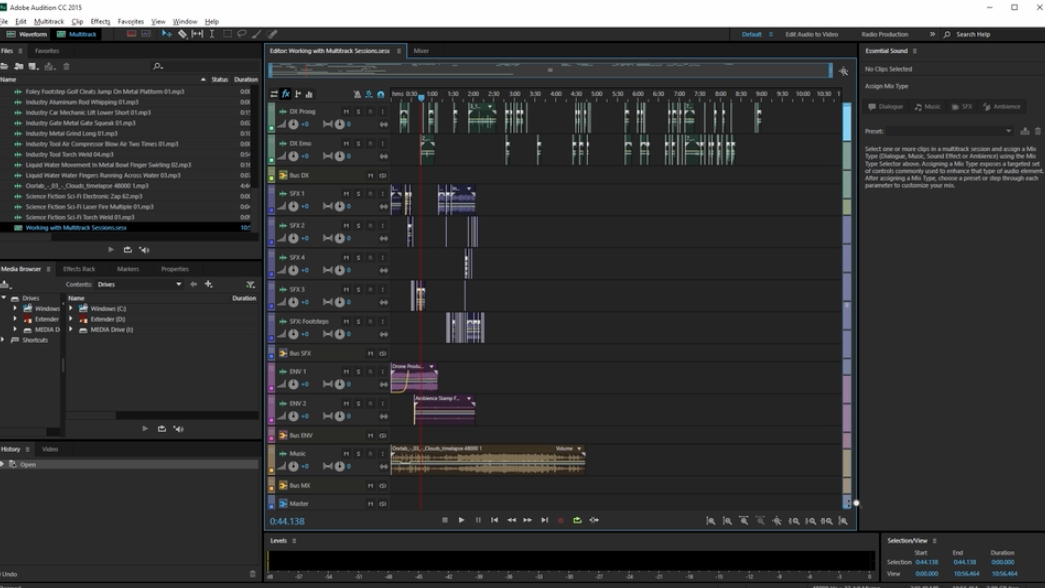Select the Time Selection tool
This screenshot has height=588, width=1045.
coord(212,34)
